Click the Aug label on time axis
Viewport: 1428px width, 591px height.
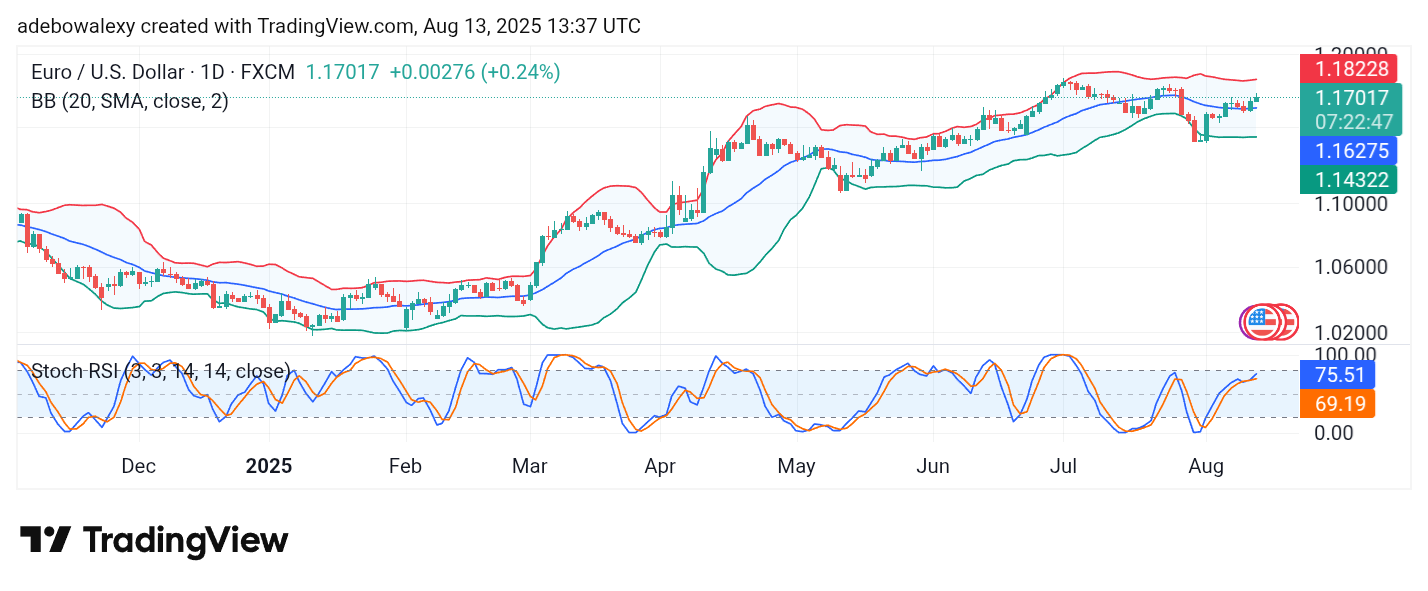coord(1207,466)
